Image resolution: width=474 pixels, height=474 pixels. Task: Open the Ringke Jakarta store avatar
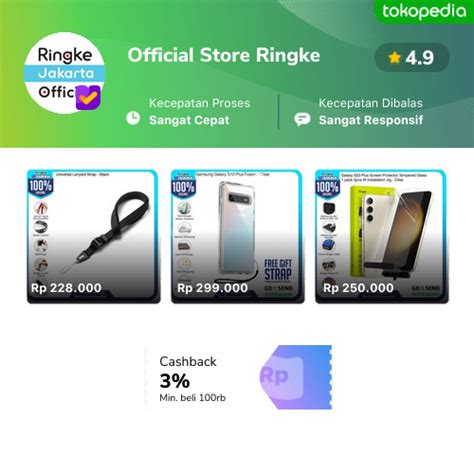65,73
